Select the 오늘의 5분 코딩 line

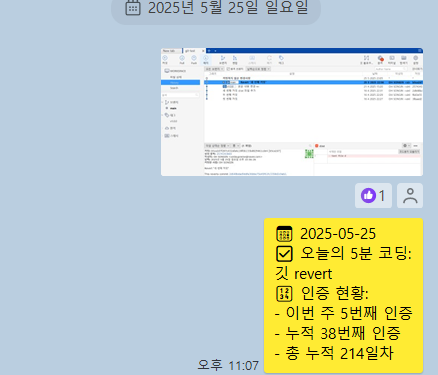(x=344, y=254)
